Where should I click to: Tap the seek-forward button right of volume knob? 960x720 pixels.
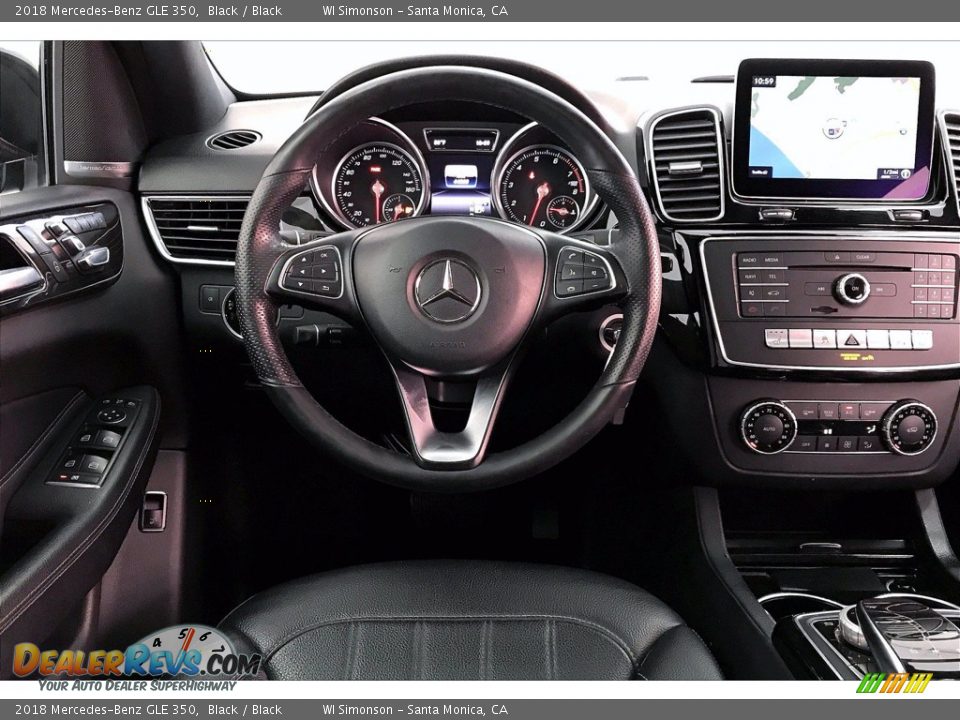coord(880,290)
